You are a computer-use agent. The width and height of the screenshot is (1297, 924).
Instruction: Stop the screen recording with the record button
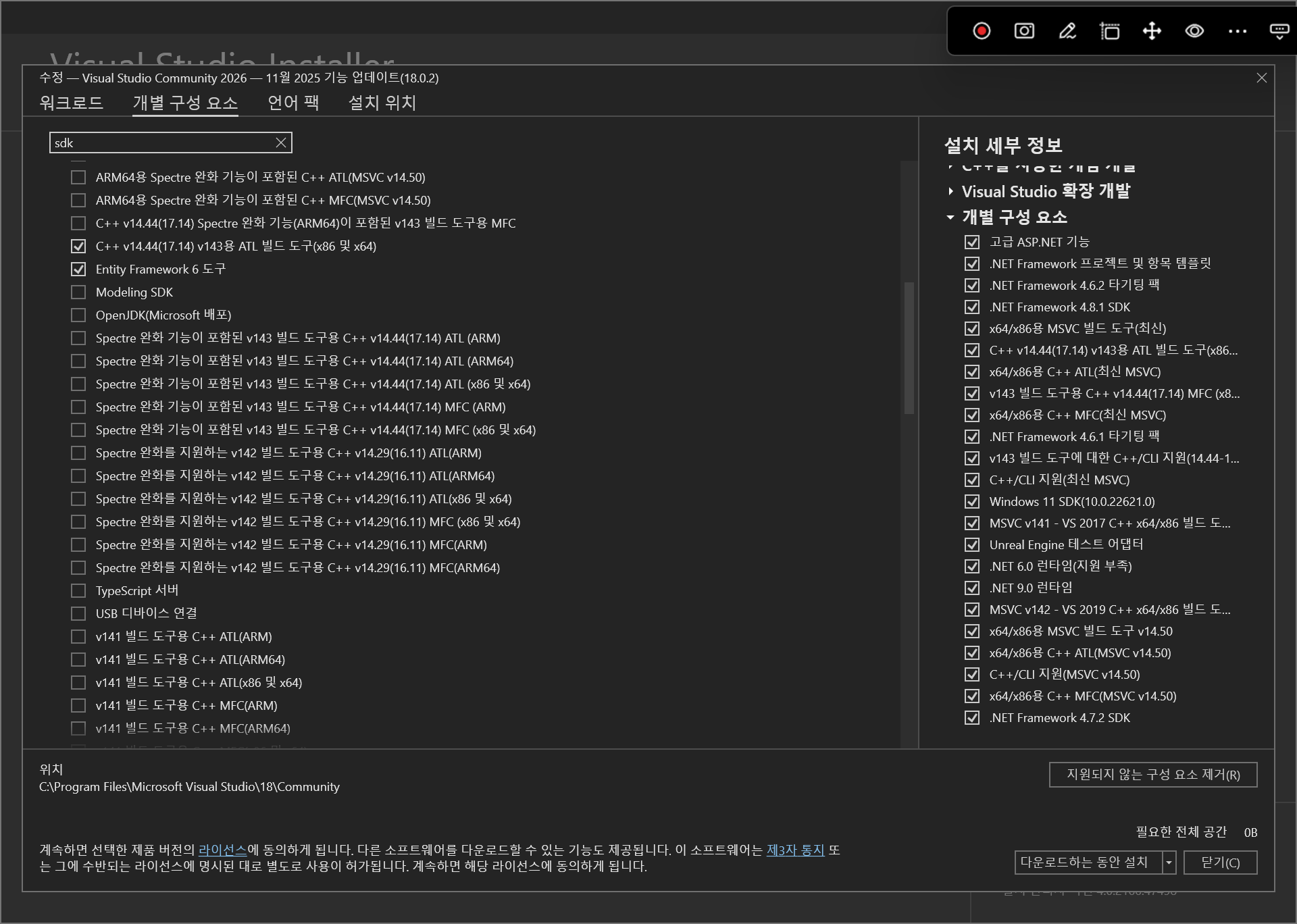(981, 31)
